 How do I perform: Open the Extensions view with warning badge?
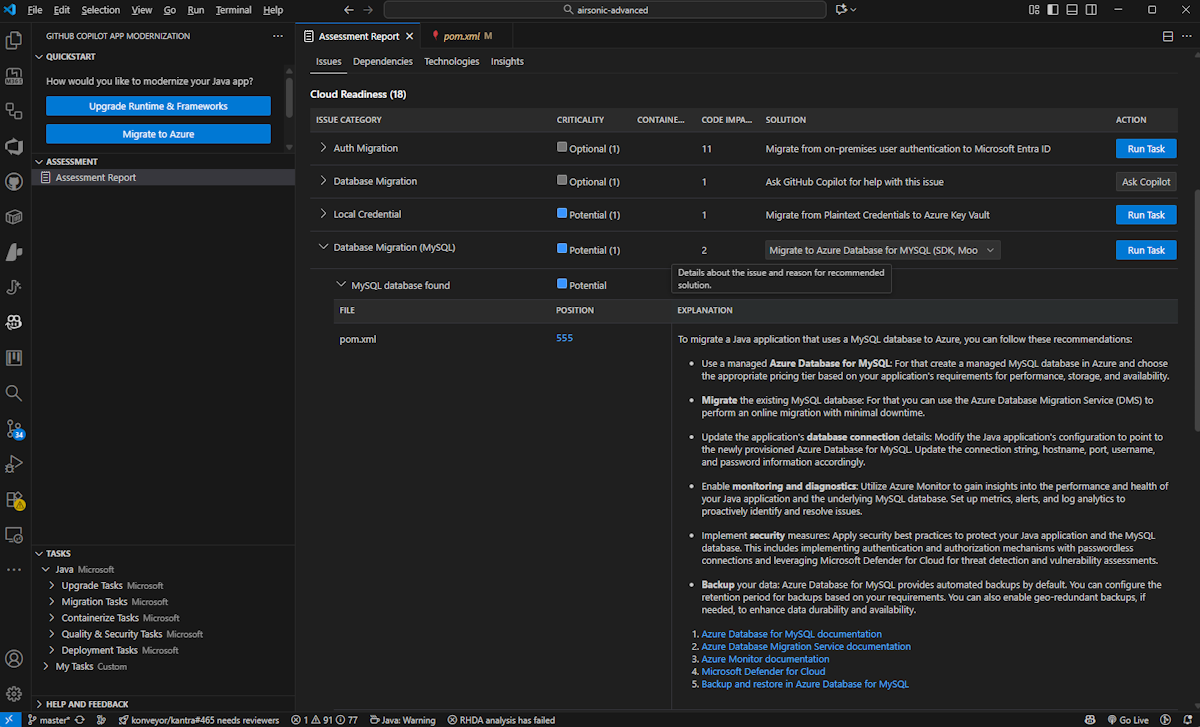14,499
